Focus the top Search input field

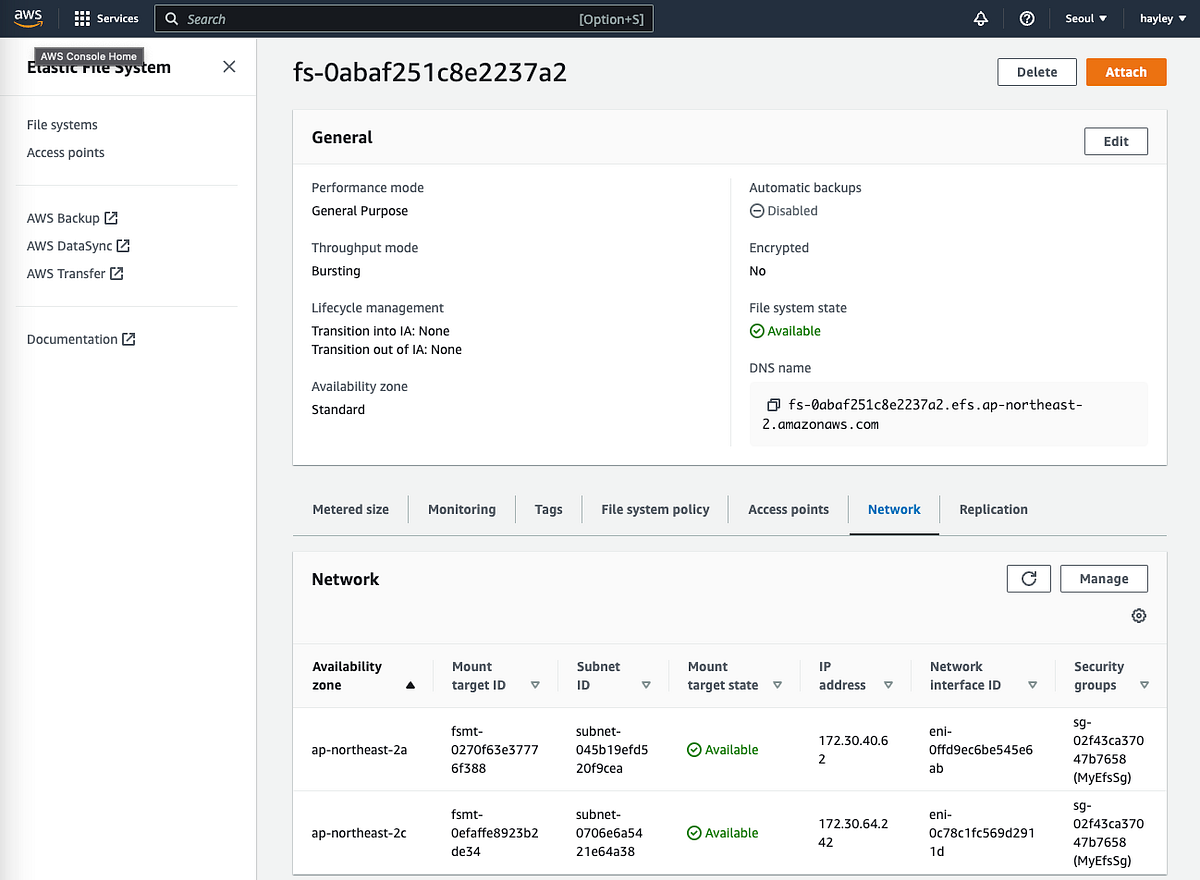tap(403, 18)
